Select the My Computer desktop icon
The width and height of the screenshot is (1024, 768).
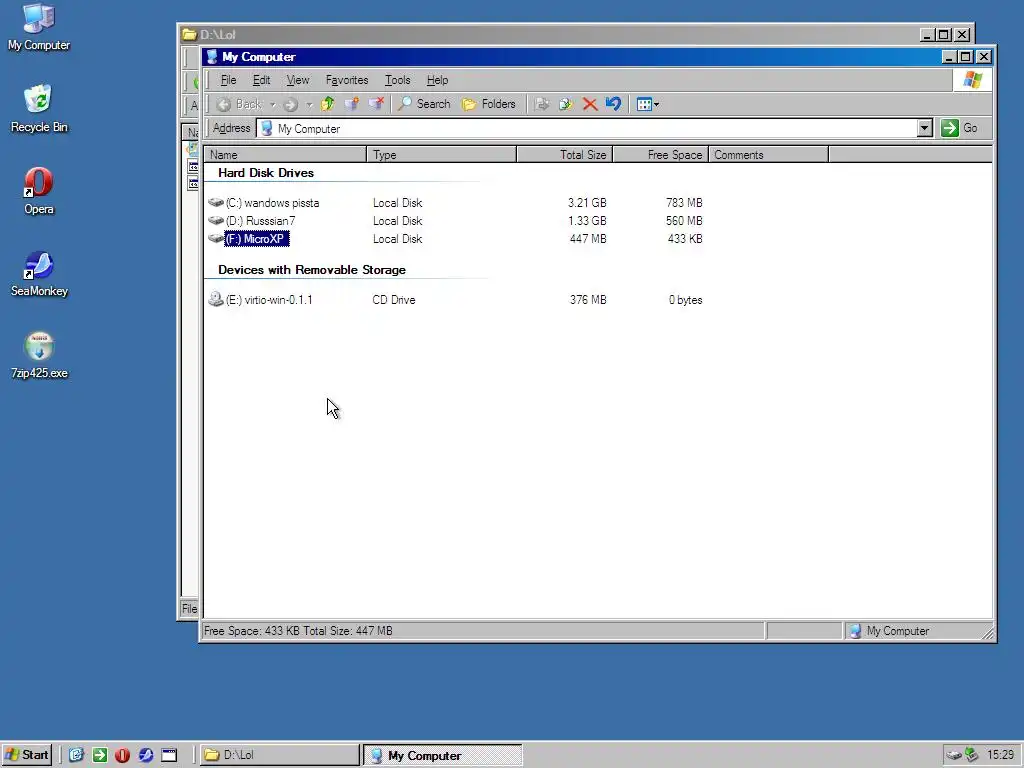coord(39,27)
